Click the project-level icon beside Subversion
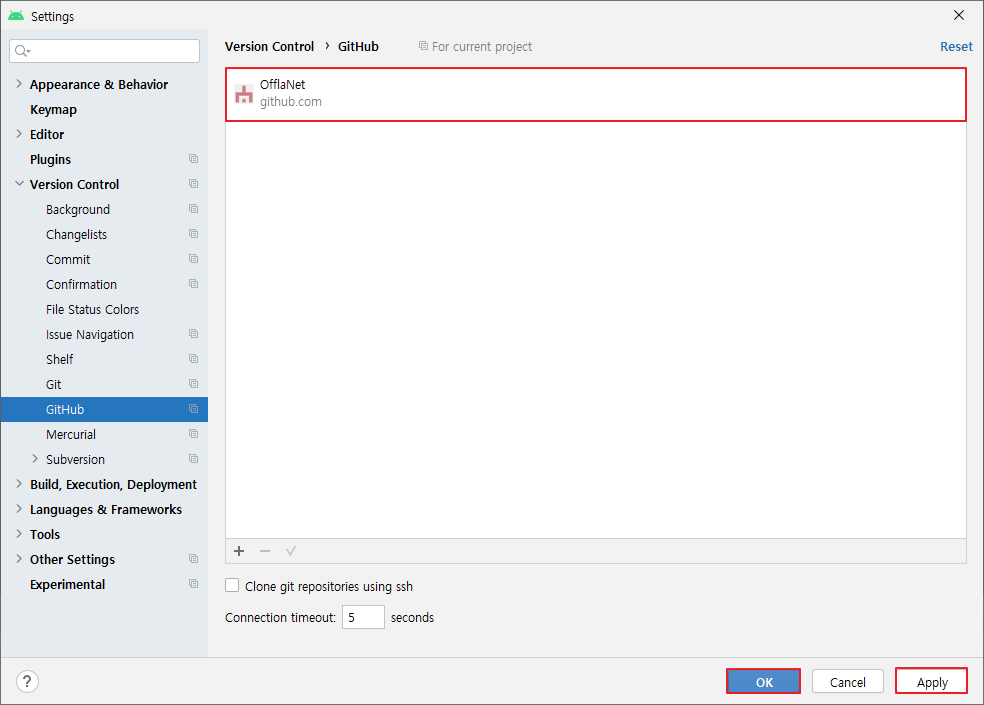This screenshot has height=705, width=984. coord(193,459)
